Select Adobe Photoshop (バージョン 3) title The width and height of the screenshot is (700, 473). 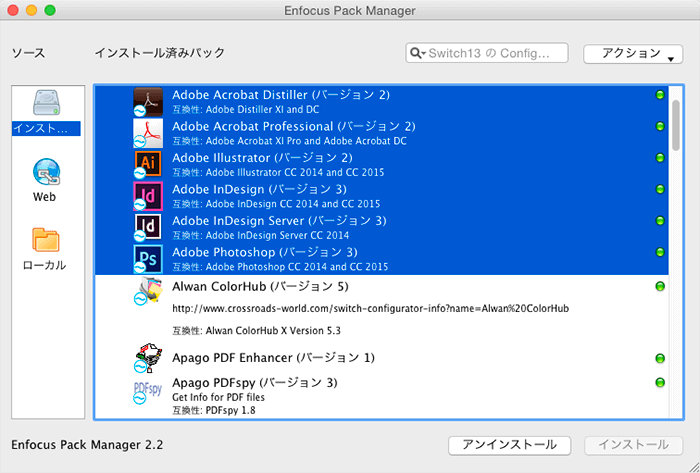265,253
